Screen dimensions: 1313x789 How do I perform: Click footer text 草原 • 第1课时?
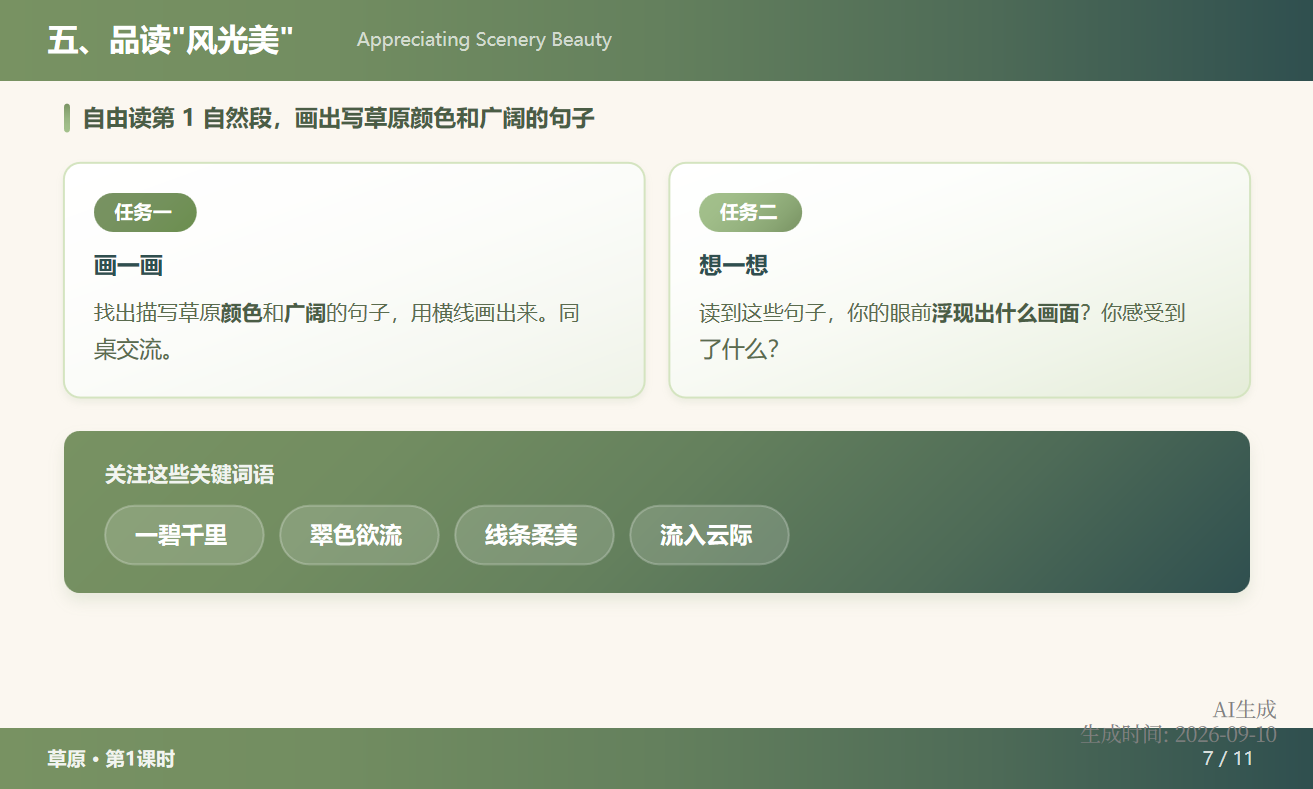111,759
